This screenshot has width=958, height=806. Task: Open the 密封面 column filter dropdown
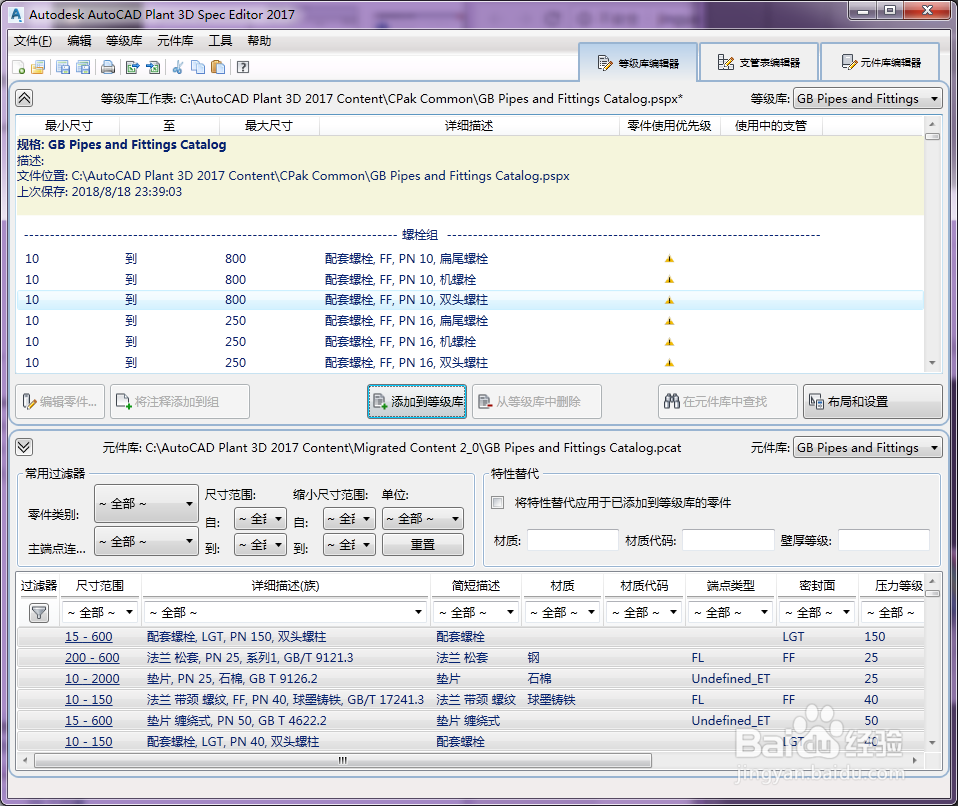(817, 612)
